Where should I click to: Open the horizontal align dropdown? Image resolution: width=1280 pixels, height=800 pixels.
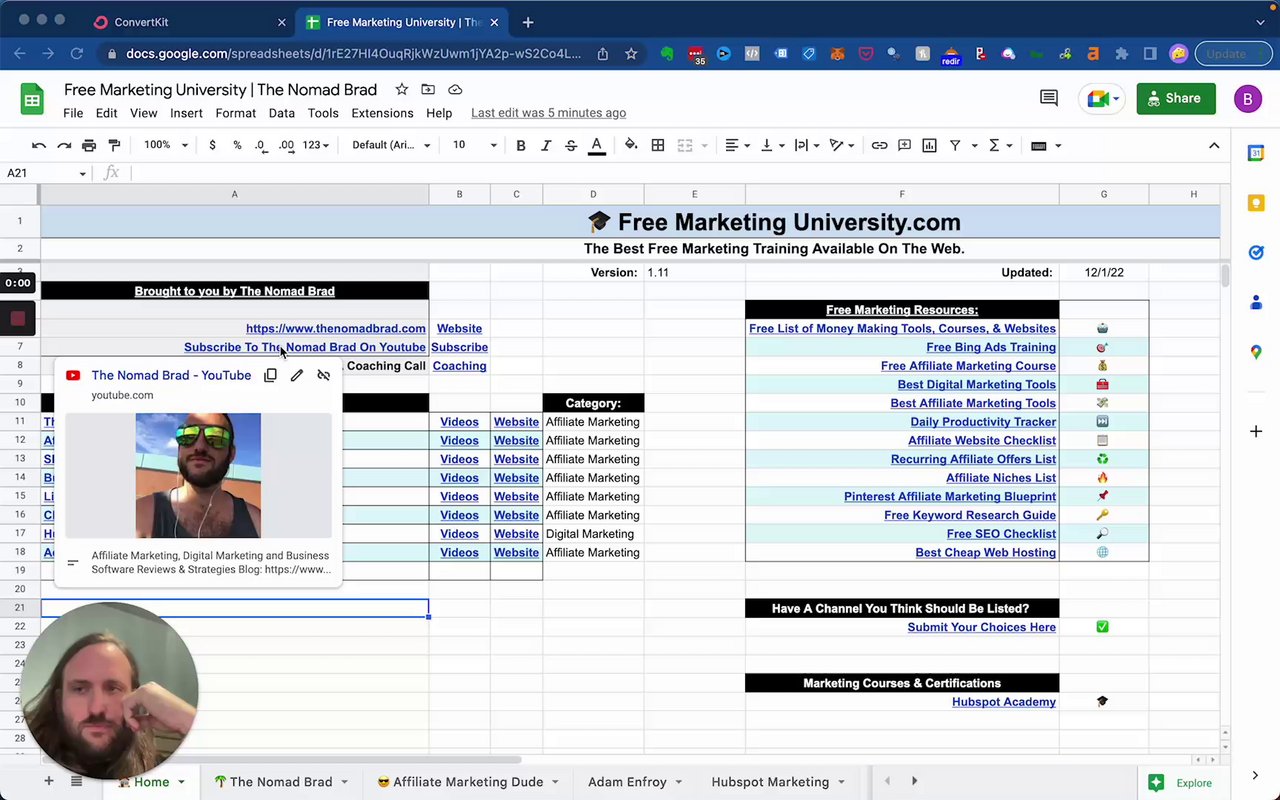tap(737, 145)
